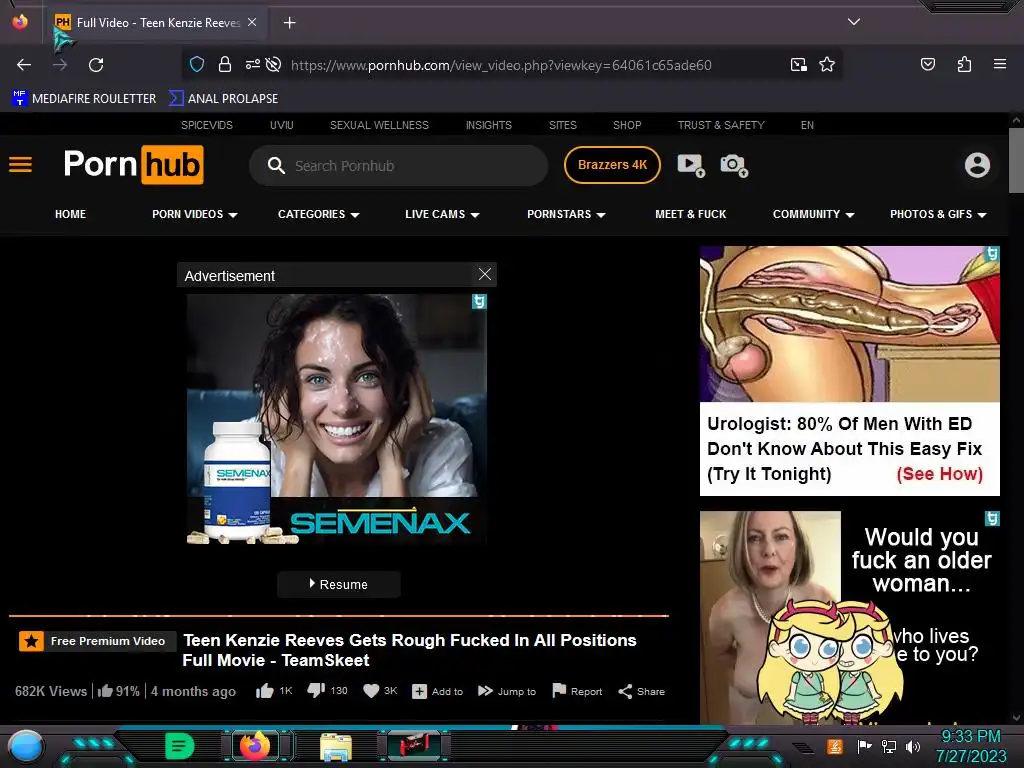This screenshot has height=768, width=1024.
Task: Go back to the previous page
Action: pyautogui.click(x=24, y=65)
